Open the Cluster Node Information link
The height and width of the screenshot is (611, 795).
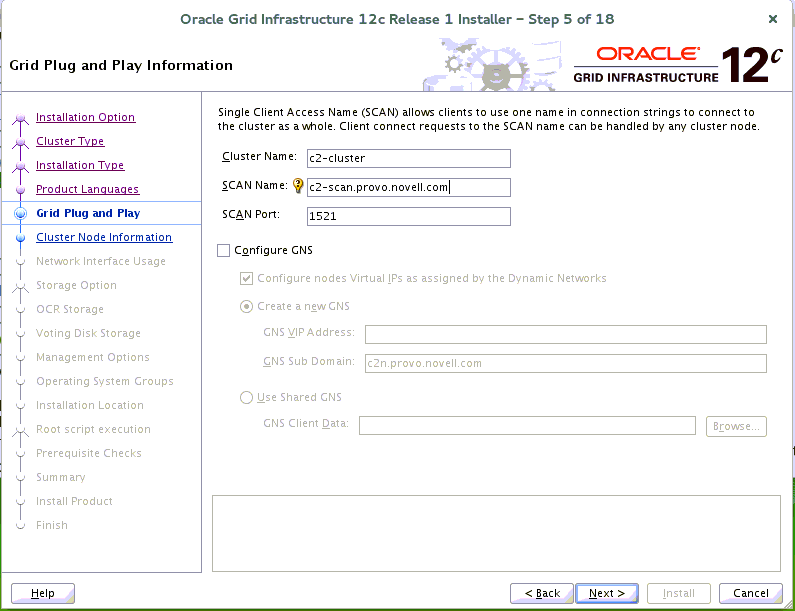click(104, 237)
